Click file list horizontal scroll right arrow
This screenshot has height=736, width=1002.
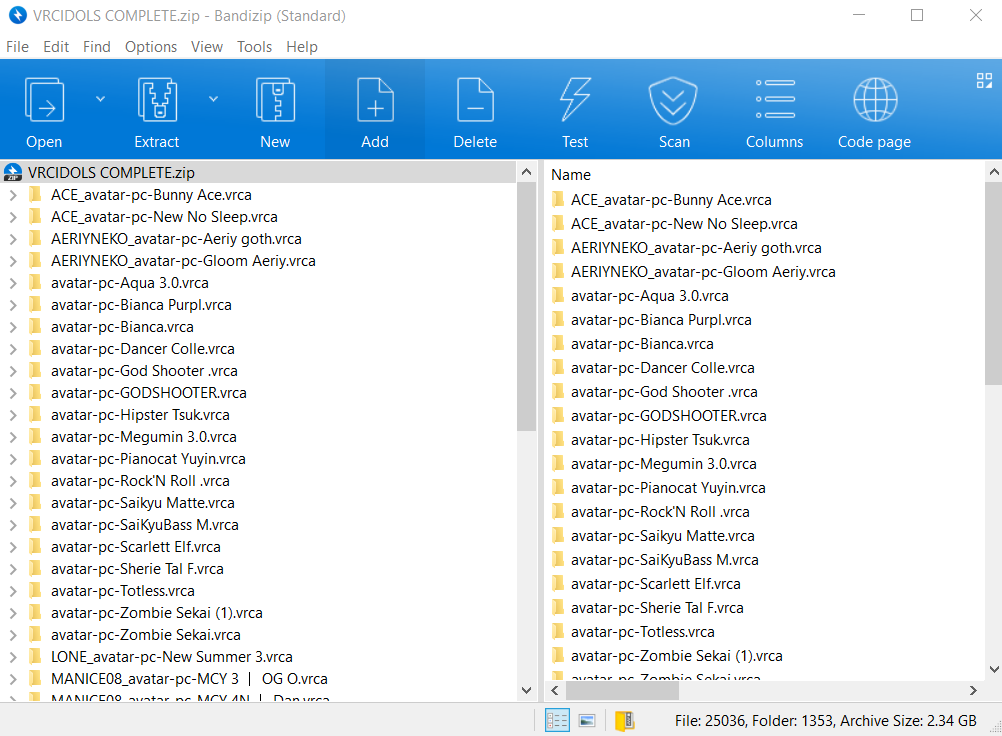(973, 691)
